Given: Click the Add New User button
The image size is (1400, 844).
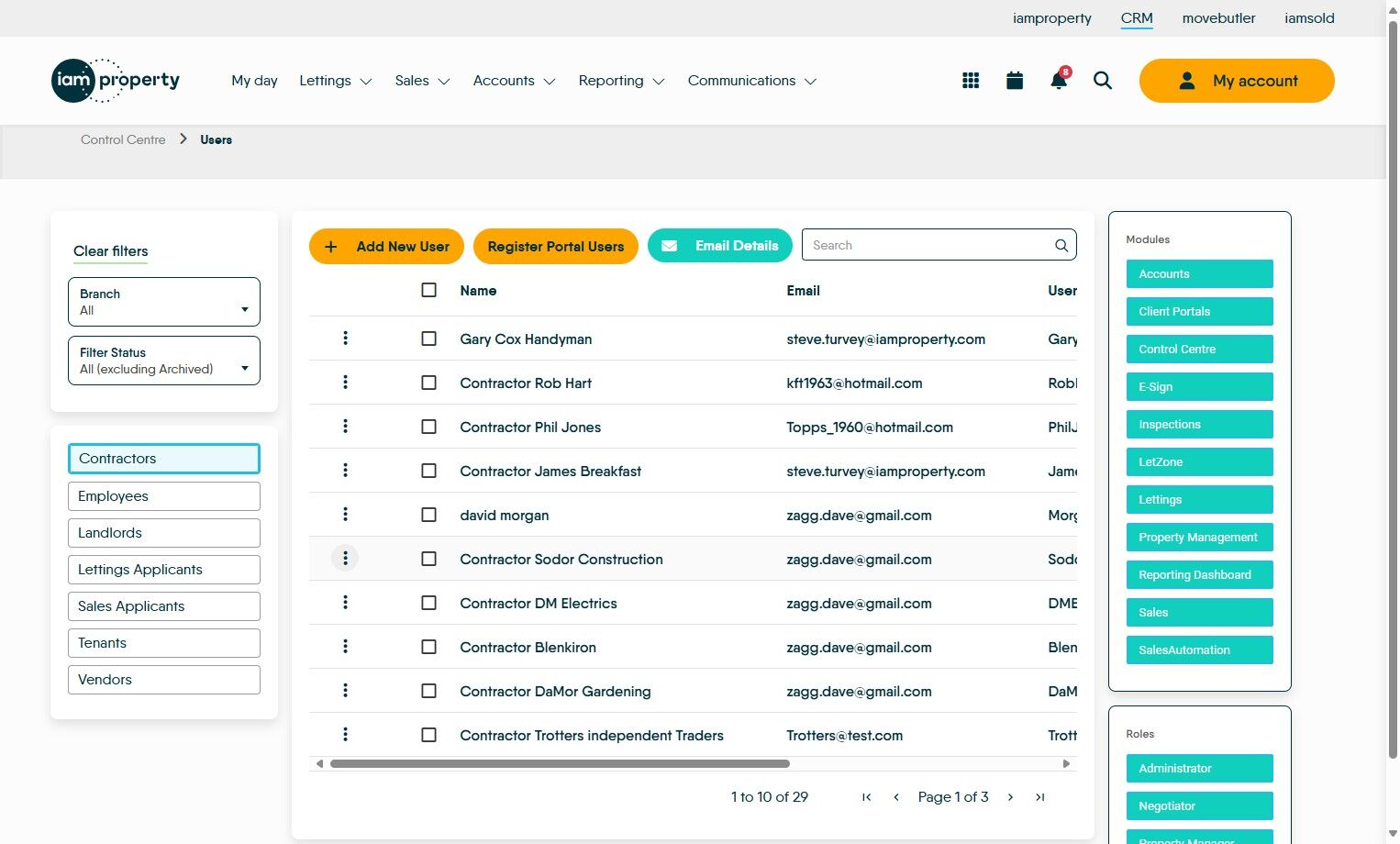Looking at the screenshot, I should pyautogui.click(x=386, y=246).
